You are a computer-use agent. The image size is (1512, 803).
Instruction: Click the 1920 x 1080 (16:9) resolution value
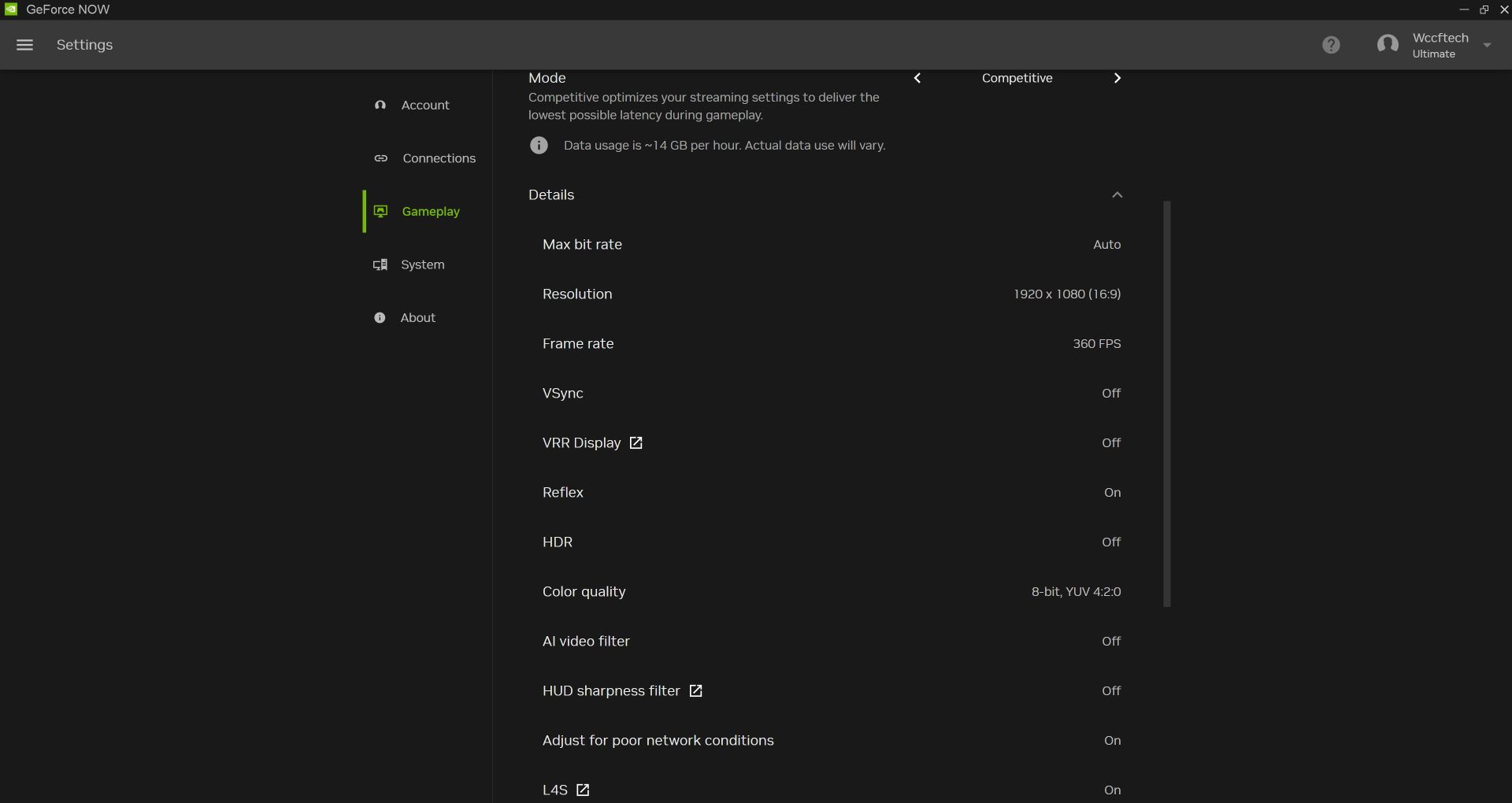1067,294
